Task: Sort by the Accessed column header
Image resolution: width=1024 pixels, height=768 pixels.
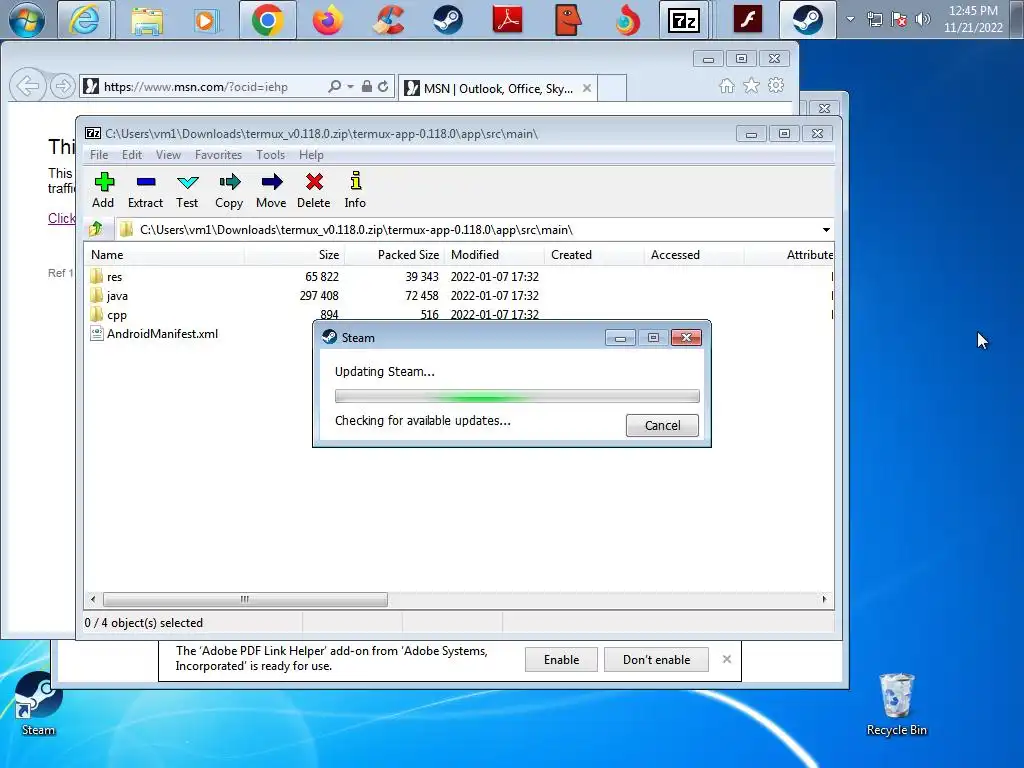Action: point(694,255)
